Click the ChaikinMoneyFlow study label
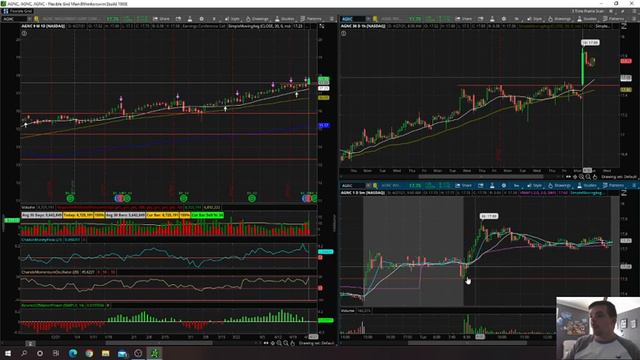The height and width of the screenshot is (360, 640). coord(42,240)
